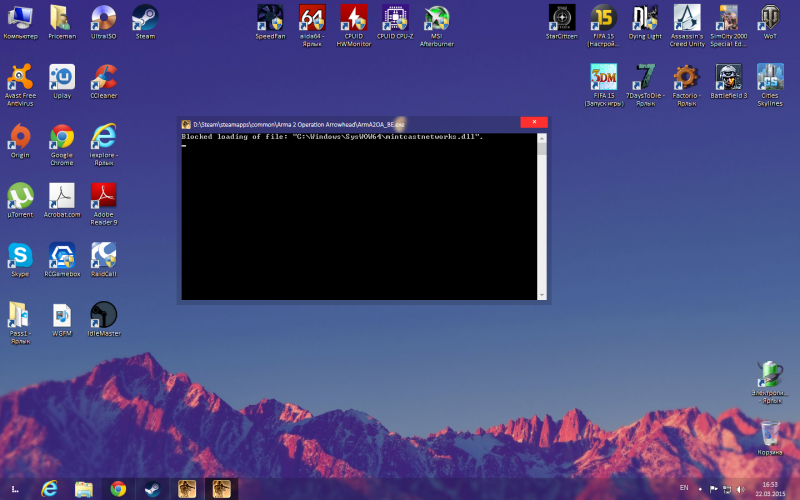Open the Steam desktop shortcut
This screenshot has width=800, height=500.
[145, 18]
